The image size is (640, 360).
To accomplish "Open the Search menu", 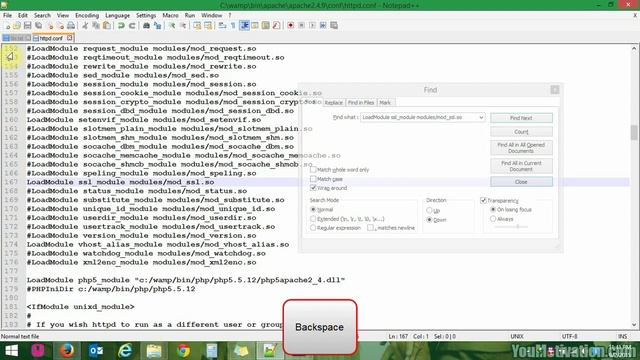I will click(x=42, y=15).
